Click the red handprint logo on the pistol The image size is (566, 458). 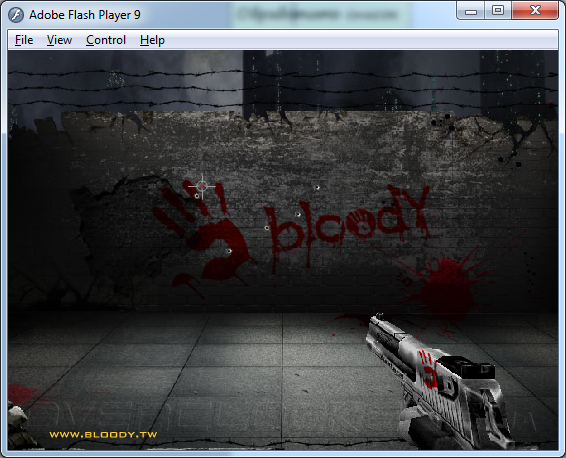click(428, 369)
